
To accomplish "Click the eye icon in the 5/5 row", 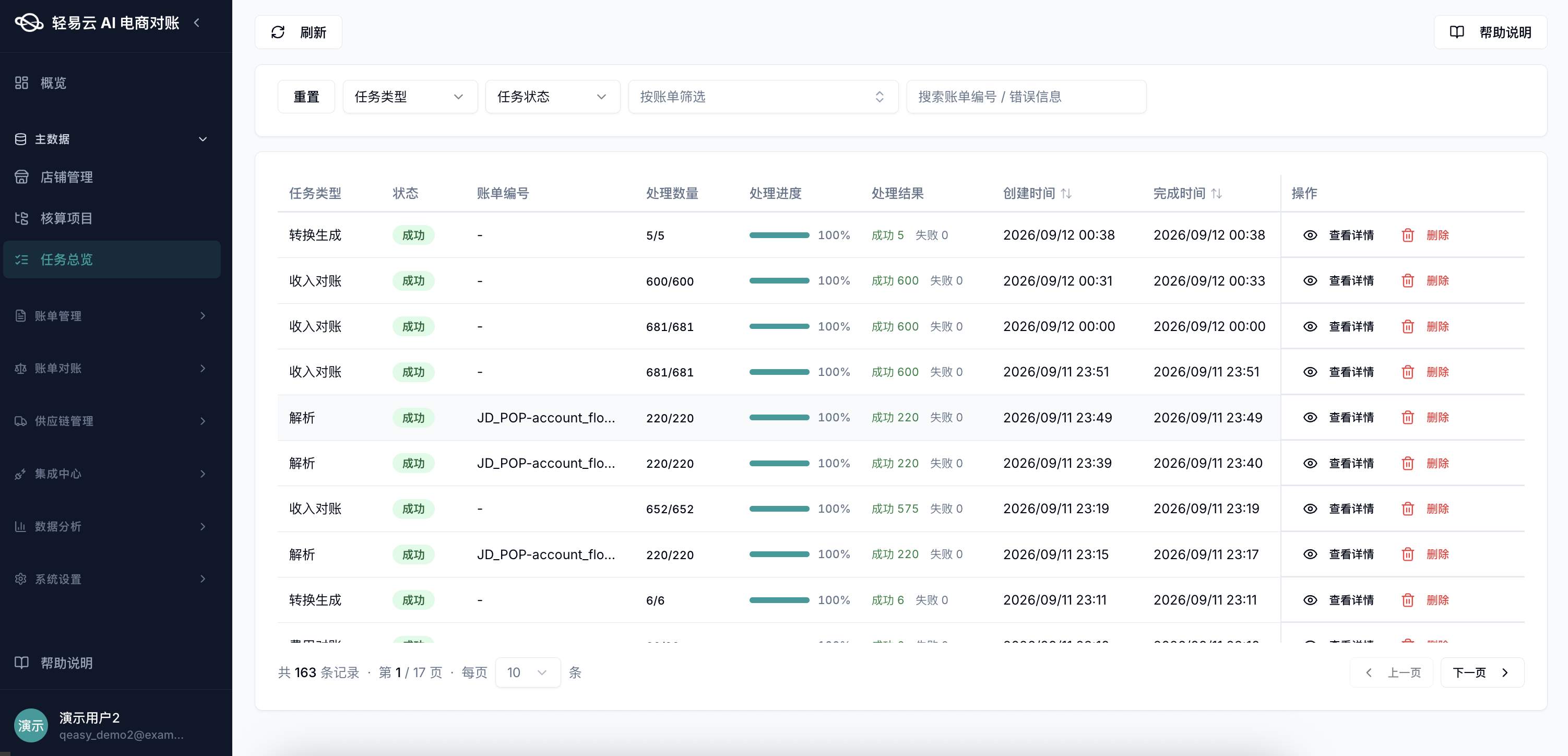I will pos(1310,235).
